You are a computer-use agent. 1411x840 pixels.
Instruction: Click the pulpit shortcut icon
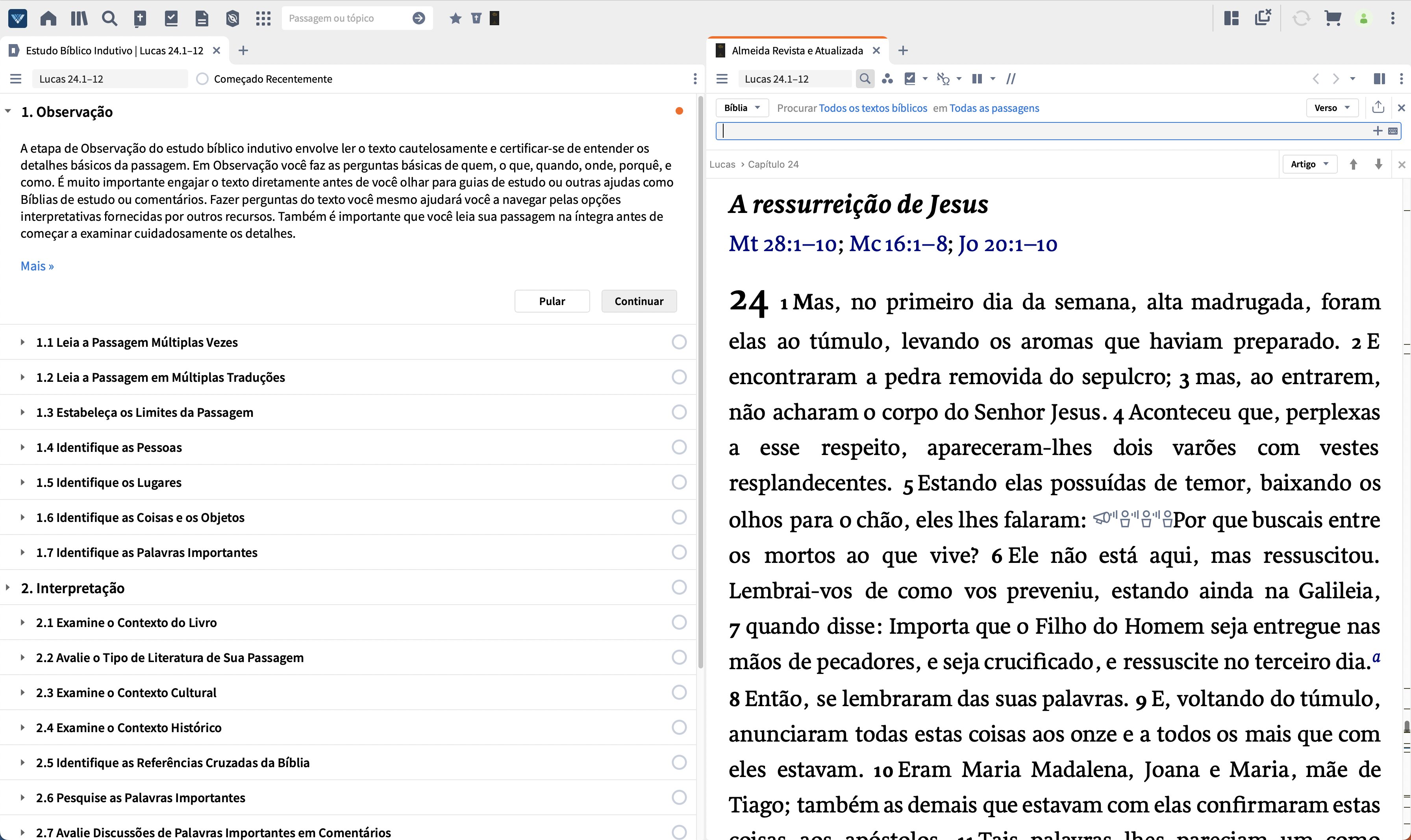(x=476, y=18)
